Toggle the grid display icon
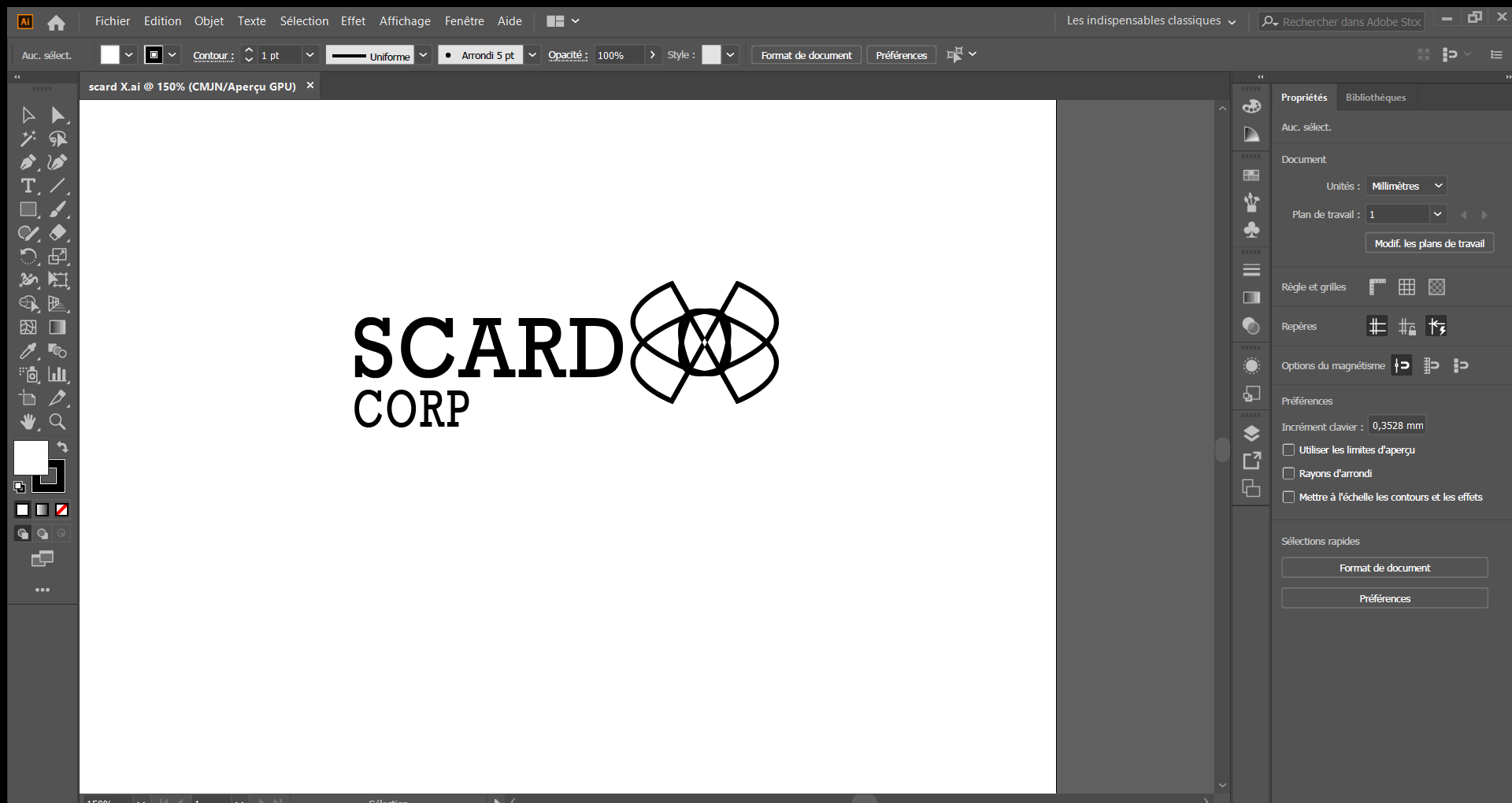Image resolution: width=1512 pixels, height=803 pixels. click(1407, 287)
